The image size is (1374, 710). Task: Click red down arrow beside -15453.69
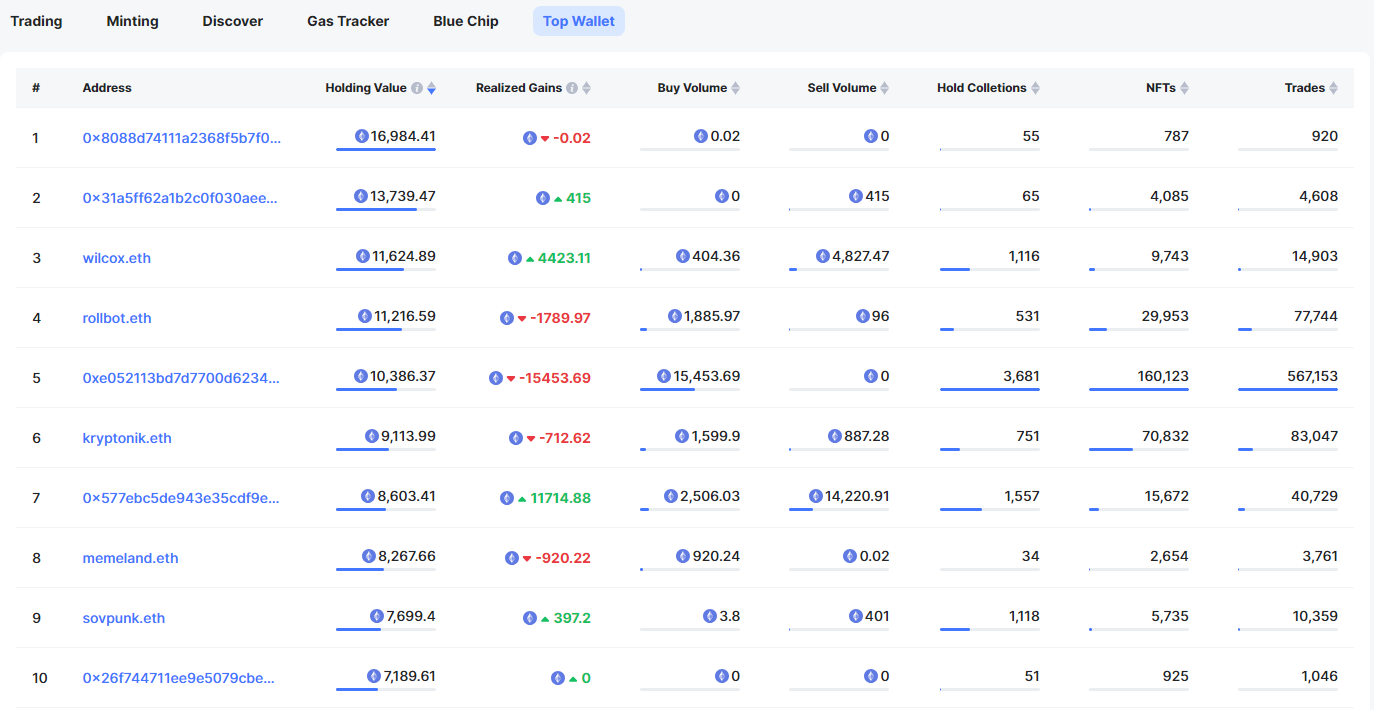click(x=511, y=378)
